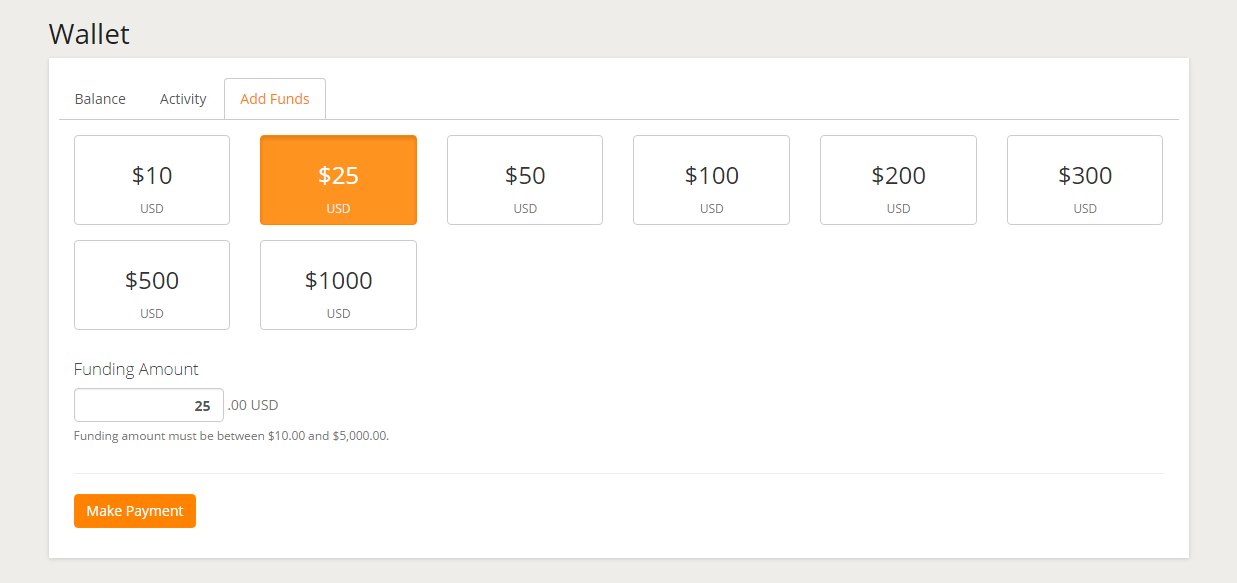Pick the $50 USD preset amount

coord(525,180)
